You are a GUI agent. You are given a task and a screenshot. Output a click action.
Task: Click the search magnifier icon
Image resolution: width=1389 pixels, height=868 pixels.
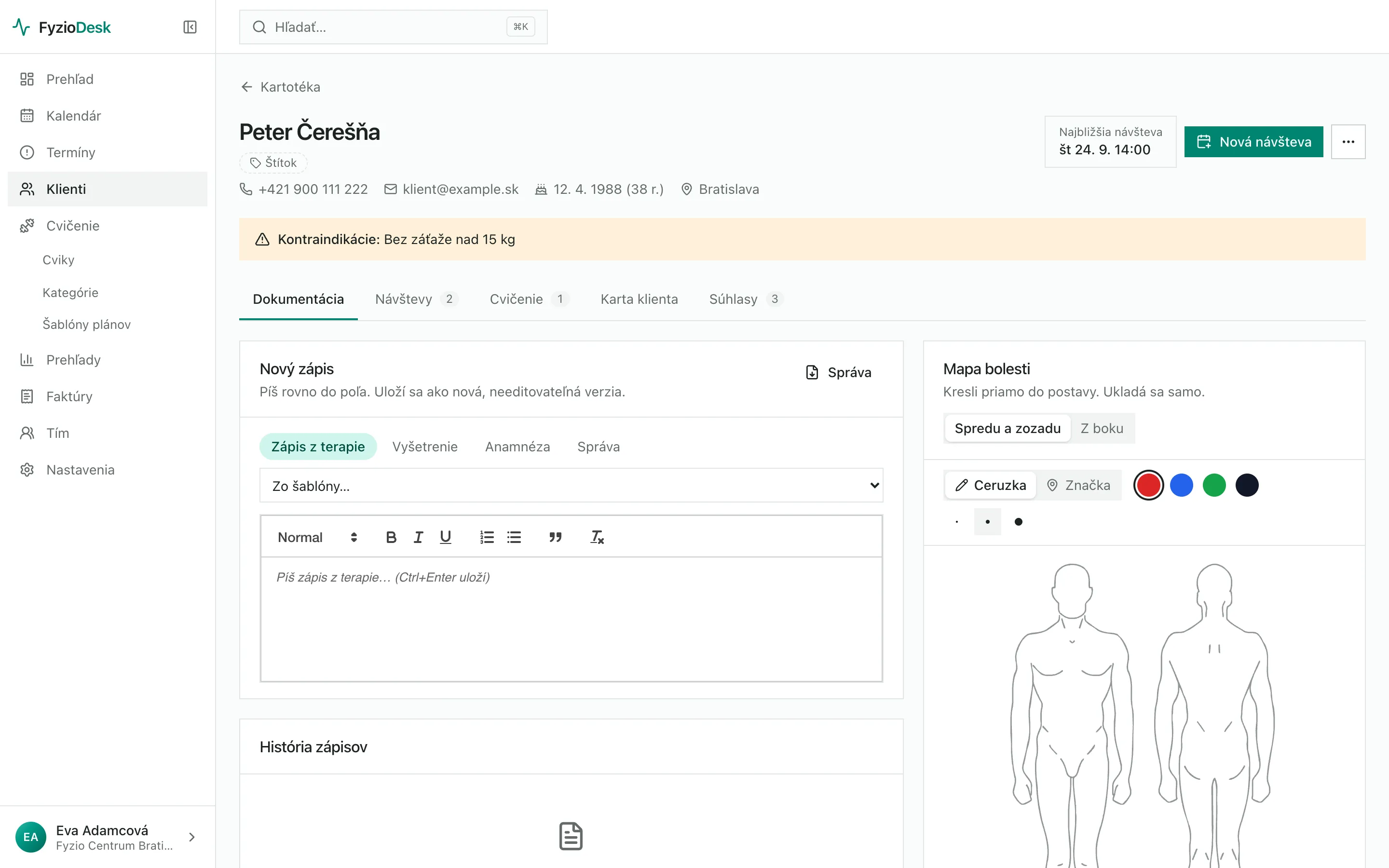click(x=259, y=27)
